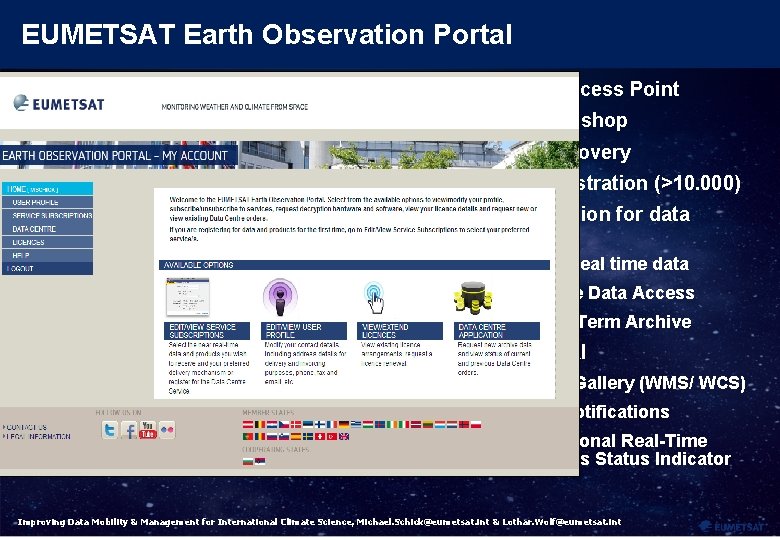Click the Iceland flag
Screen dimensions: 780x540
pyautogui.click(x=380, y=425)
